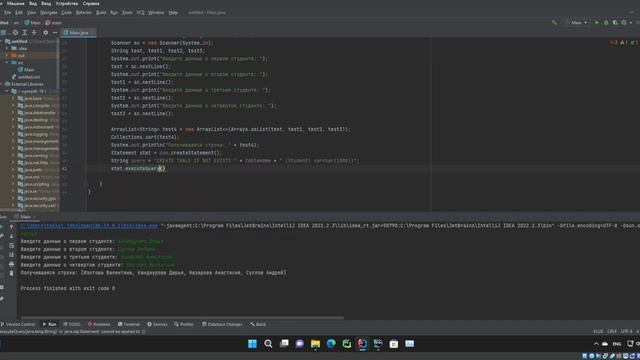Image resolution: width=640 pixels, height=360 pixels.
Task: Open the Main class in project tree
Action: point(29,70)
